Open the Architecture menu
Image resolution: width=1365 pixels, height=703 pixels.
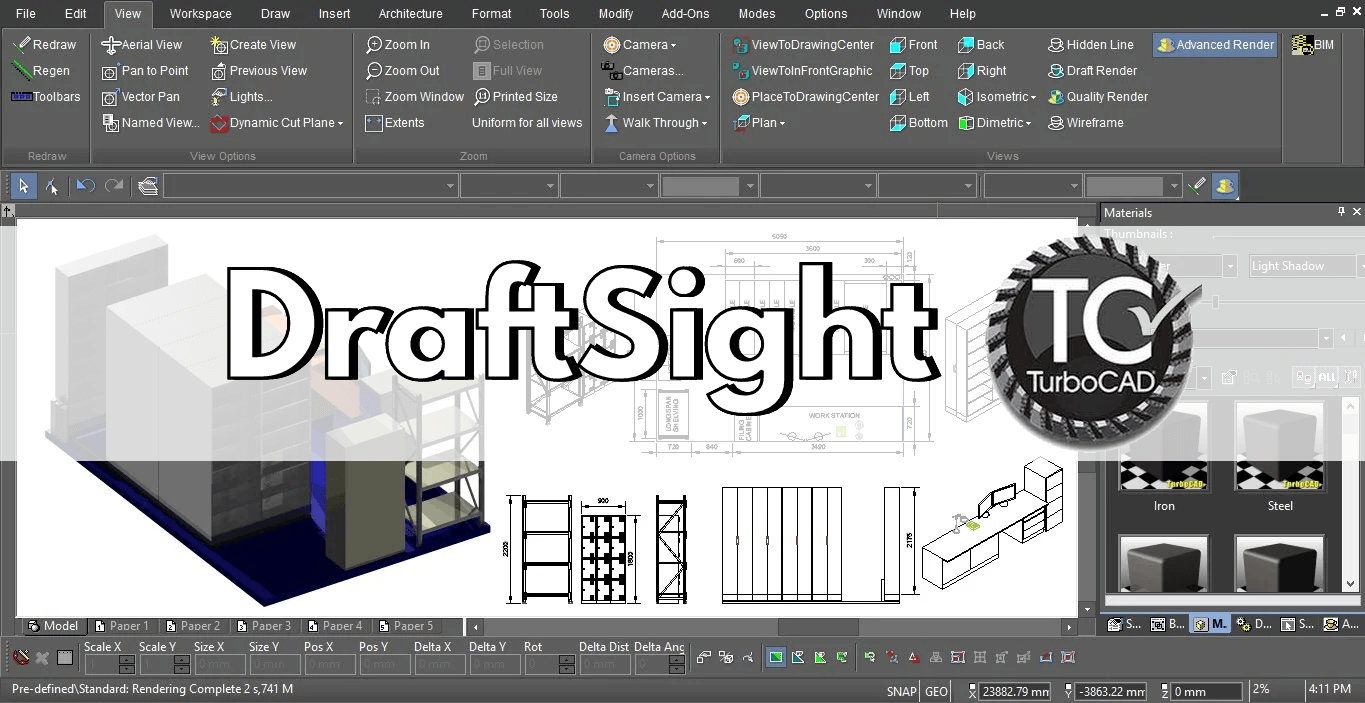410,14
